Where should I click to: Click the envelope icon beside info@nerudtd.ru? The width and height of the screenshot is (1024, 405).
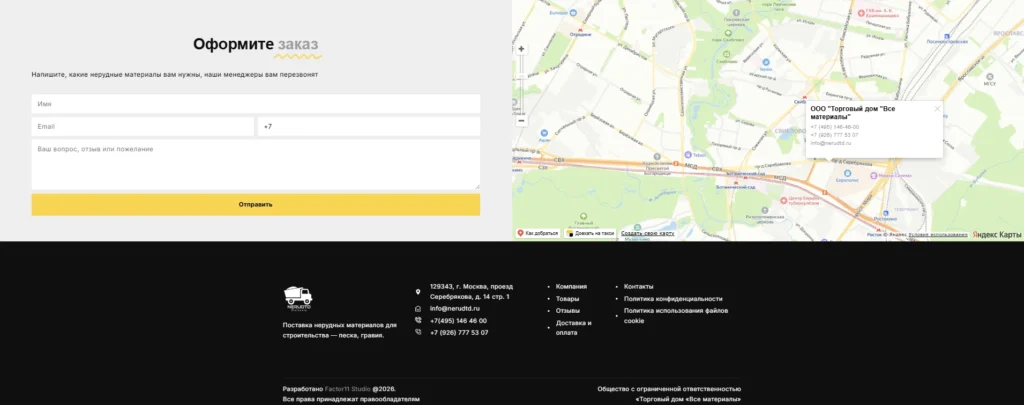[x=418, y=309]
